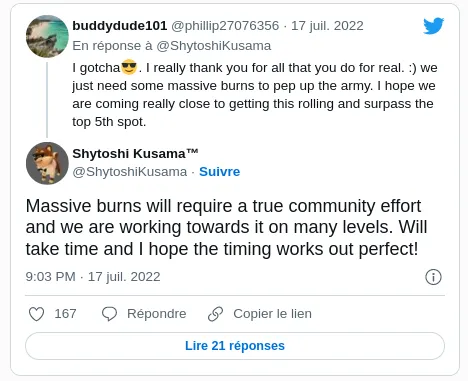This screenshot has height=381, width=468.
Task: Open the Lire 21 réponses button
Action: point(235,346)
